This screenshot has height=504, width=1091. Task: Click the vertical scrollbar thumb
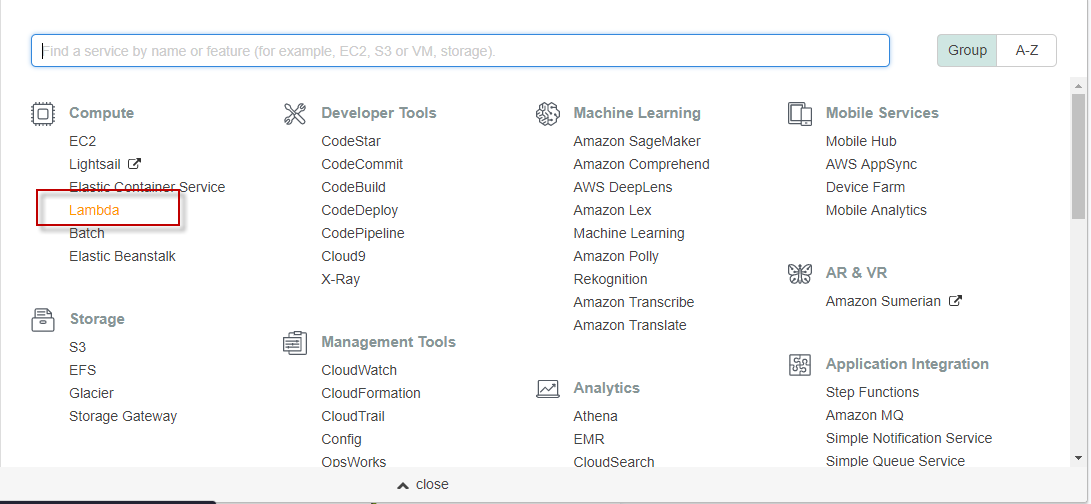tap(1078, 155)
